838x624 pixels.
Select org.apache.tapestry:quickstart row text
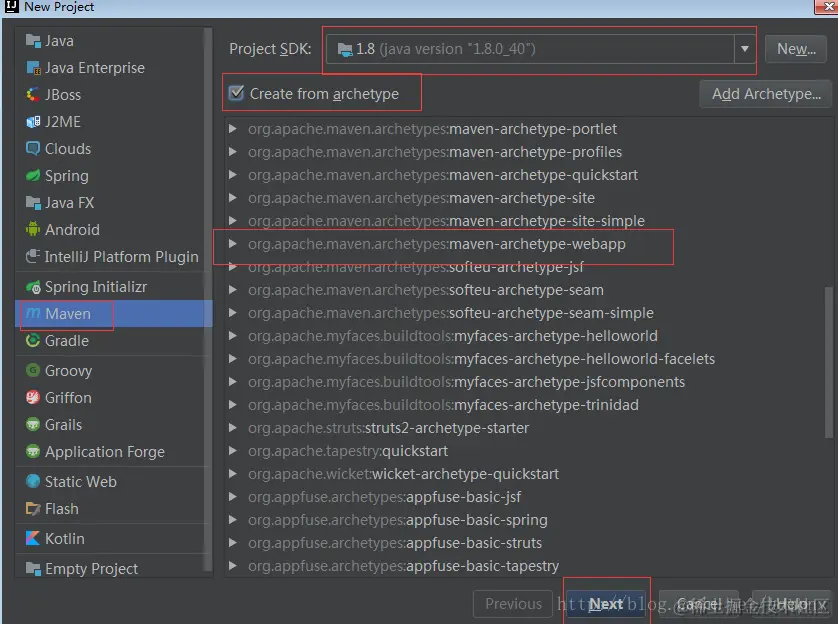348,451
